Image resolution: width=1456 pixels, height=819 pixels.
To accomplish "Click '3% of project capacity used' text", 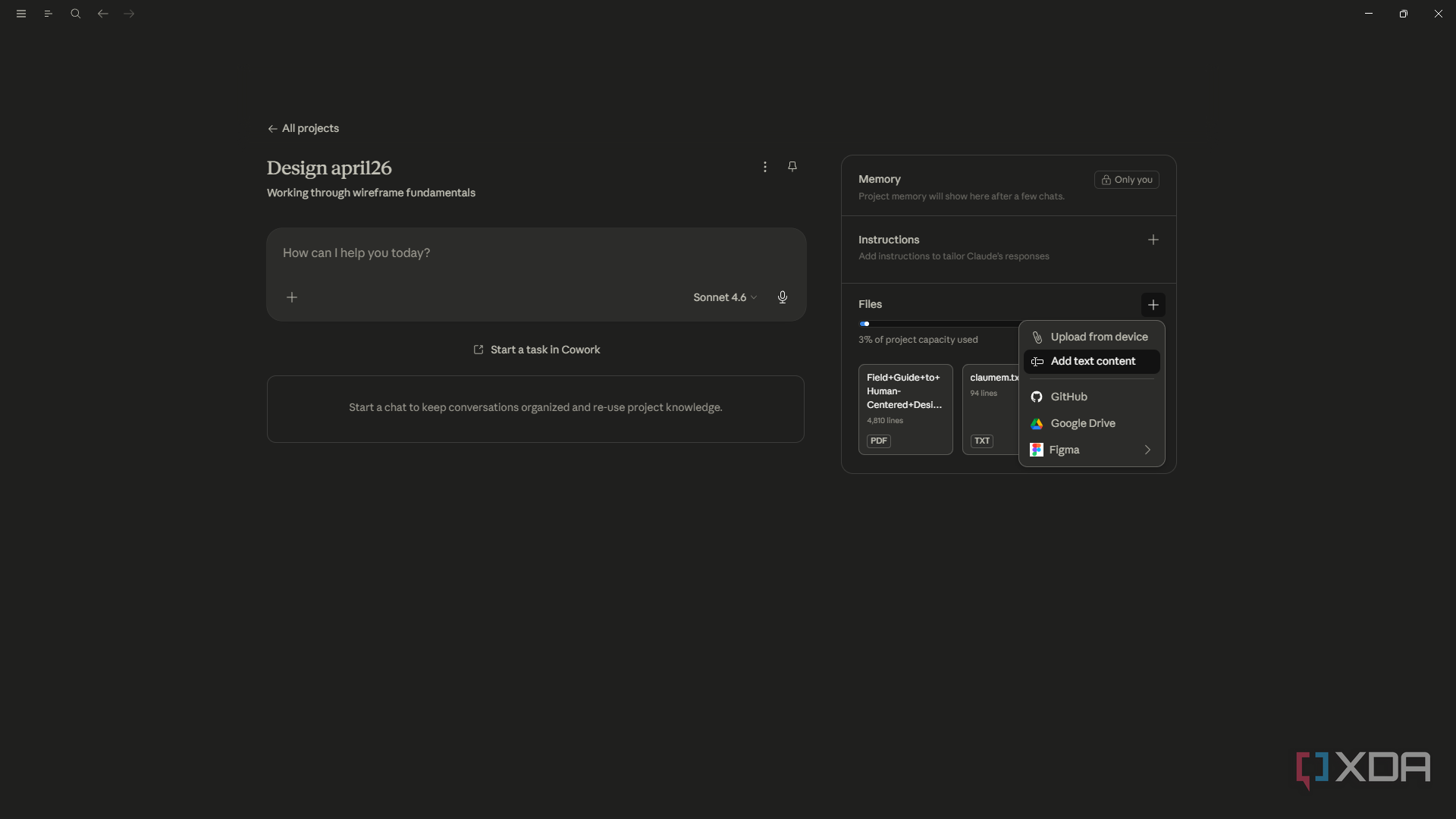I will [x=918, y=340].
